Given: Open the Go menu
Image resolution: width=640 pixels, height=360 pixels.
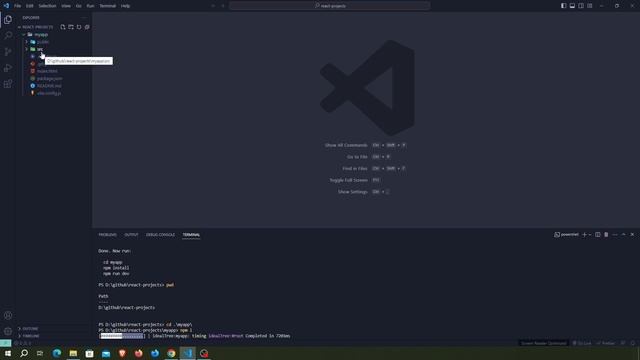Looking at the screenshot, I should click(78, 6).
